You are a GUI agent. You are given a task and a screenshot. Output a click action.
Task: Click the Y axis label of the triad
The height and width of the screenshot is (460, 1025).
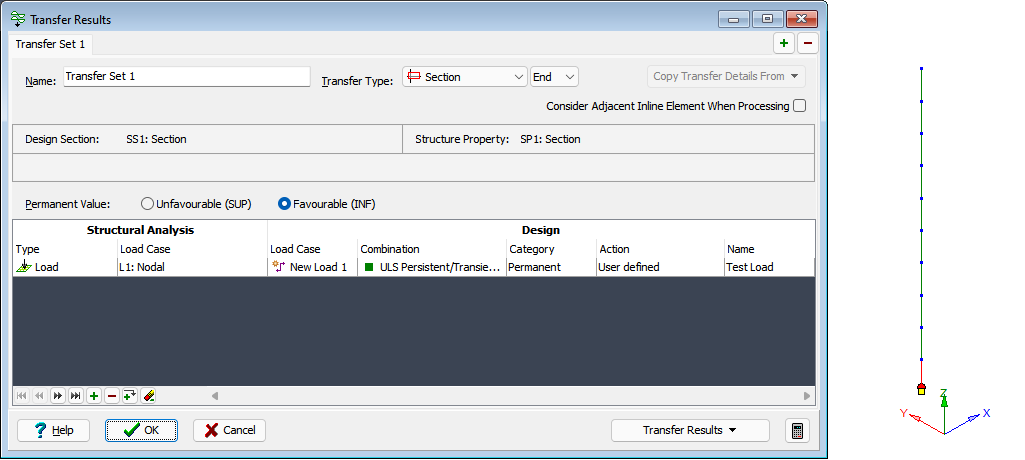click(x=903, y=413)
